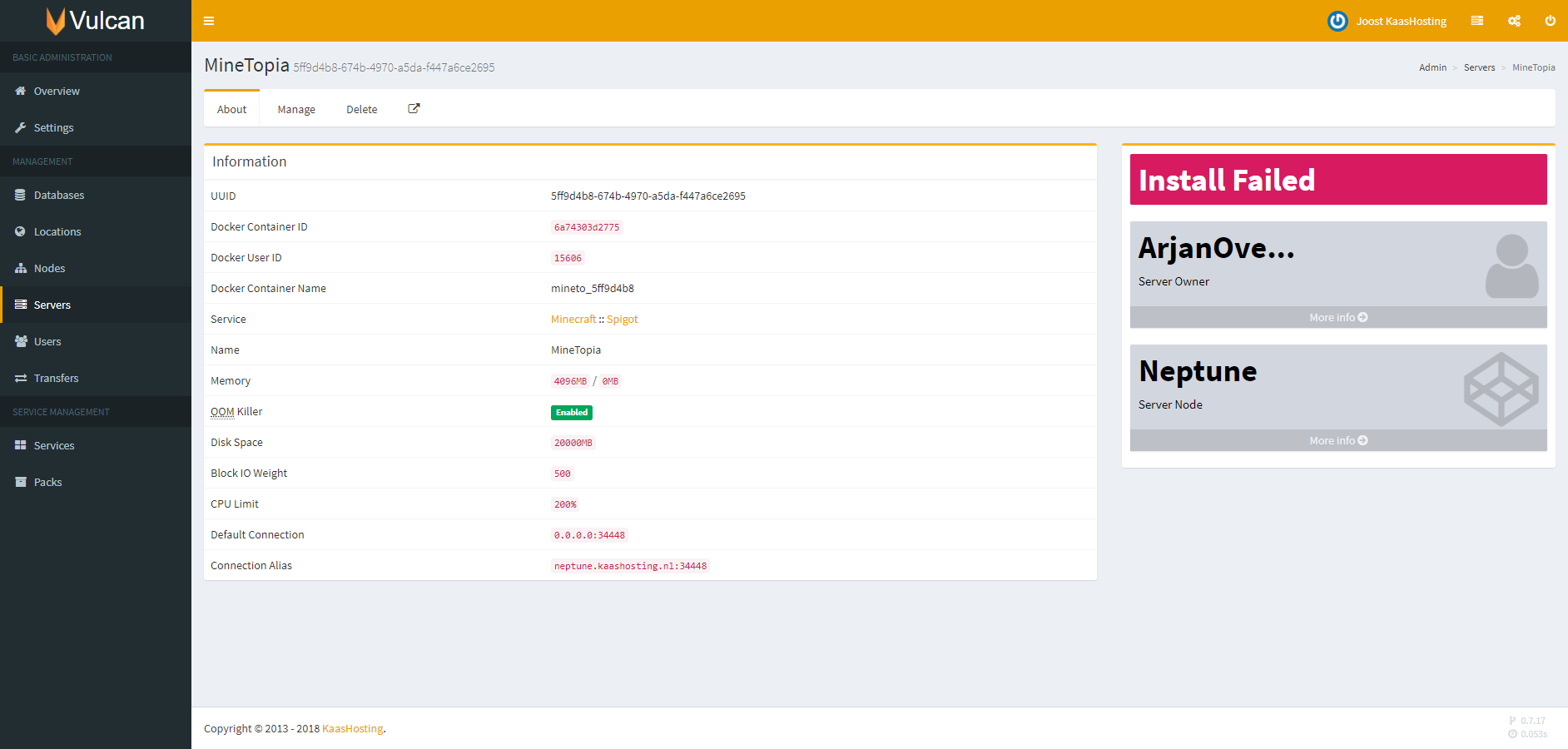
Task: Click Joost KaasHosting user avatar
Action: pyautogui.click(x=1337, y=21)
